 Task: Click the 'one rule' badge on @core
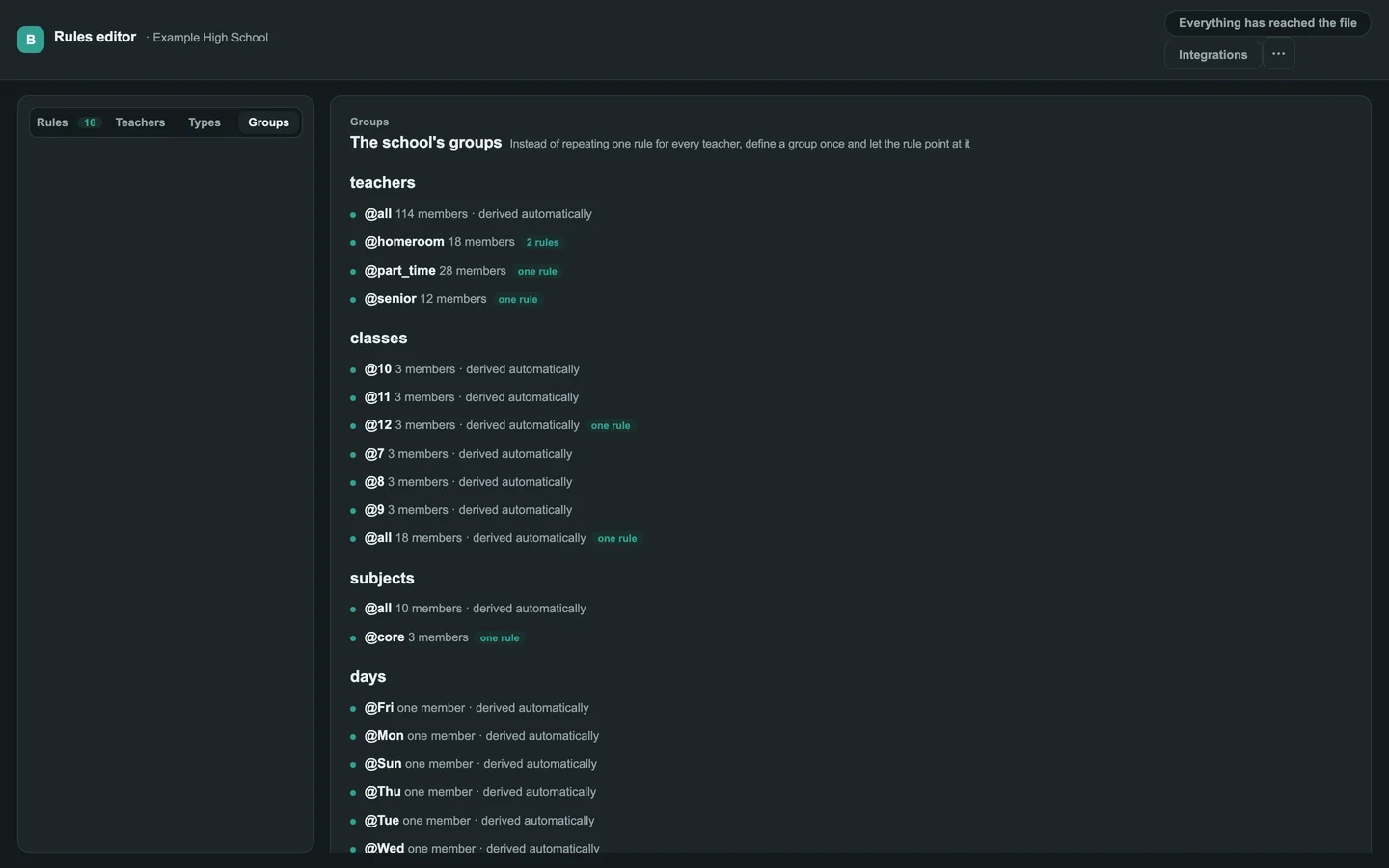click(500, 638)
